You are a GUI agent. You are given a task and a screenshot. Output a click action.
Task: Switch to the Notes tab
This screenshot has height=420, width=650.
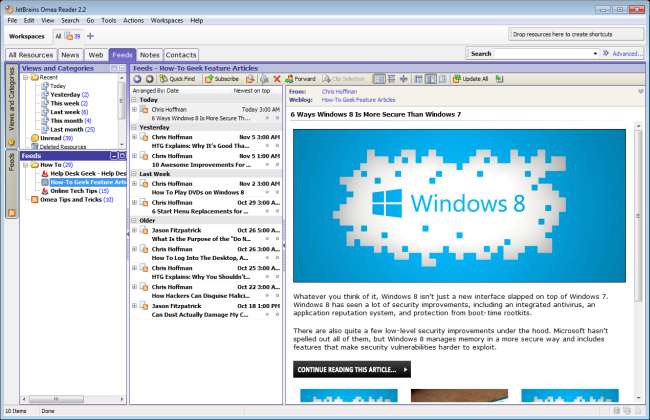150,55
